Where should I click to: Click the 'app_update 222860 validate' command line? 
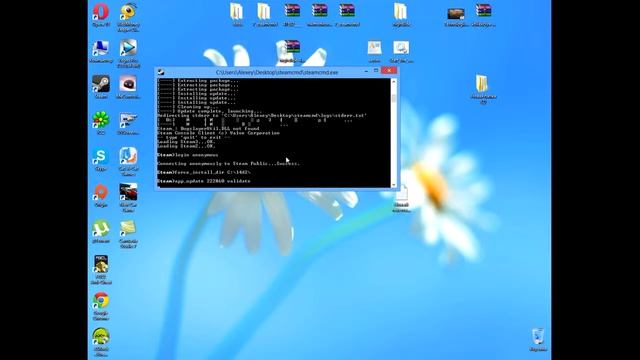[x=204, y=181]
